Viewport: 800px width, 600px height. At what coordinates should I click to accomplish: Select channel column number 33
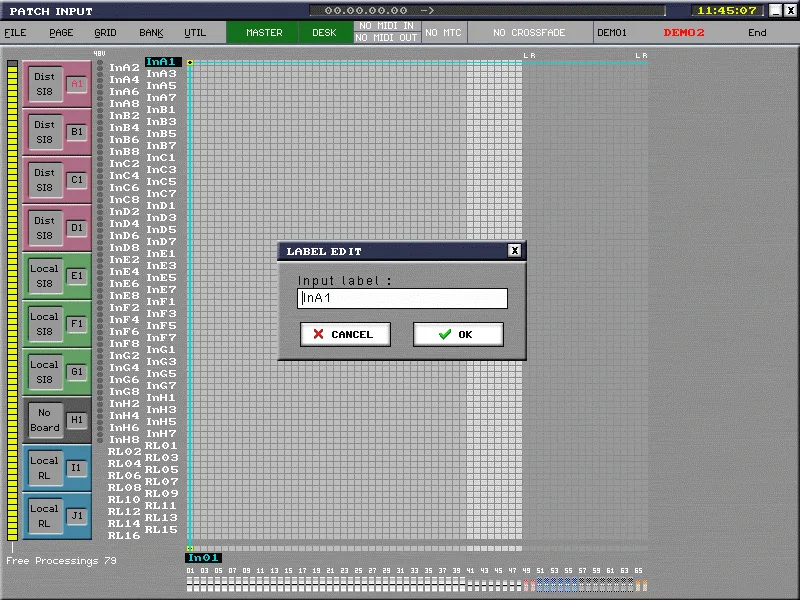click(414, 570)
